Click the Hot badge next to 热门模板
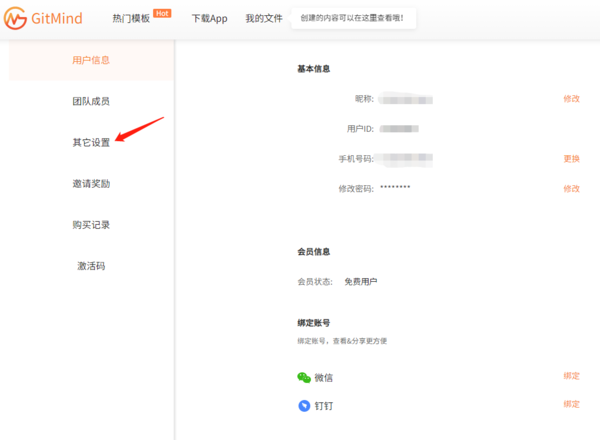The height and width of the screenshot is (440, 600). (x=162, y=13)
